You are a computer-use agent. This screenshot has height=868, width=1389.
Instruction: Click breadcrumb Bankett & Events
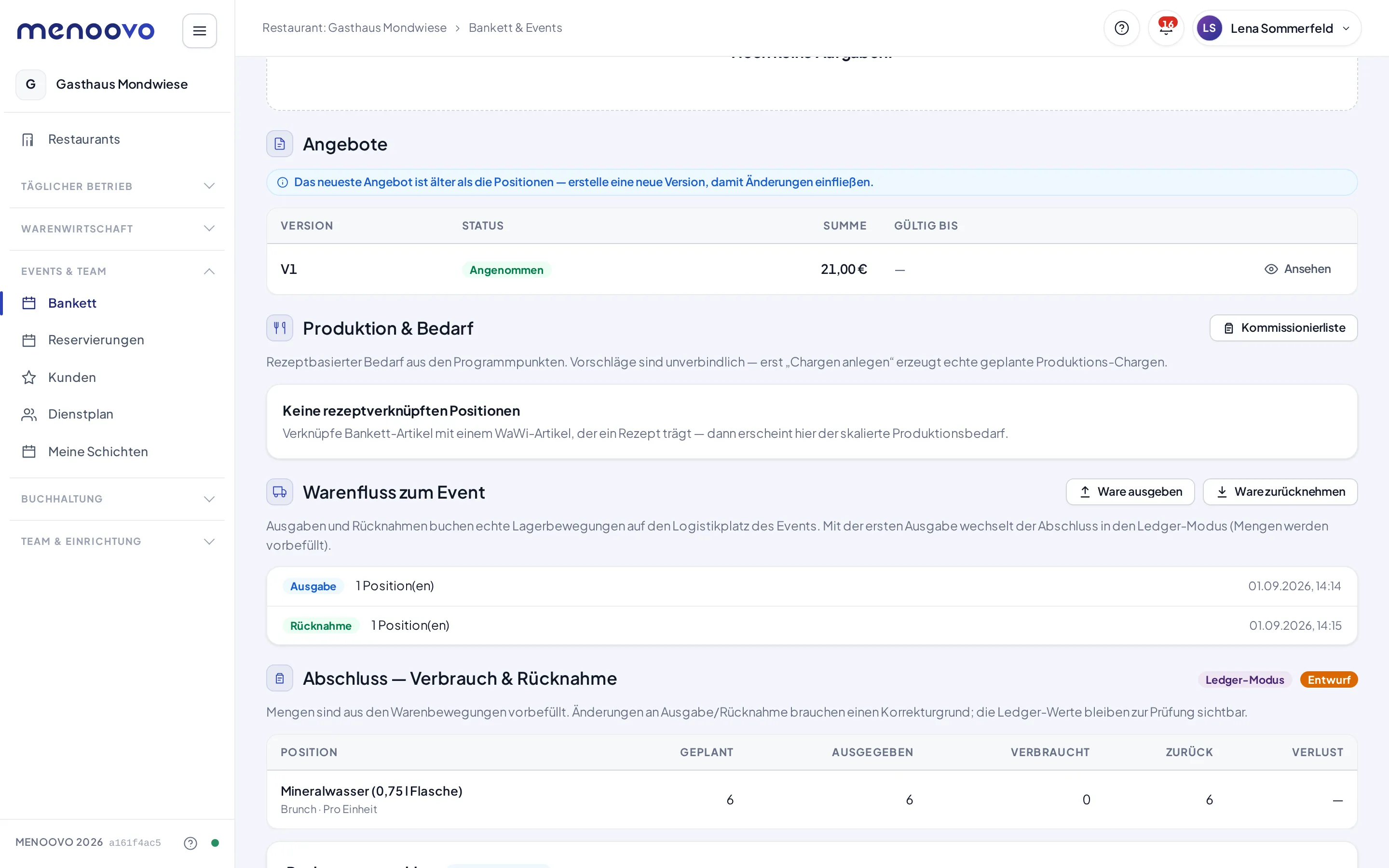pyautogui.click(x=515, y=27)
